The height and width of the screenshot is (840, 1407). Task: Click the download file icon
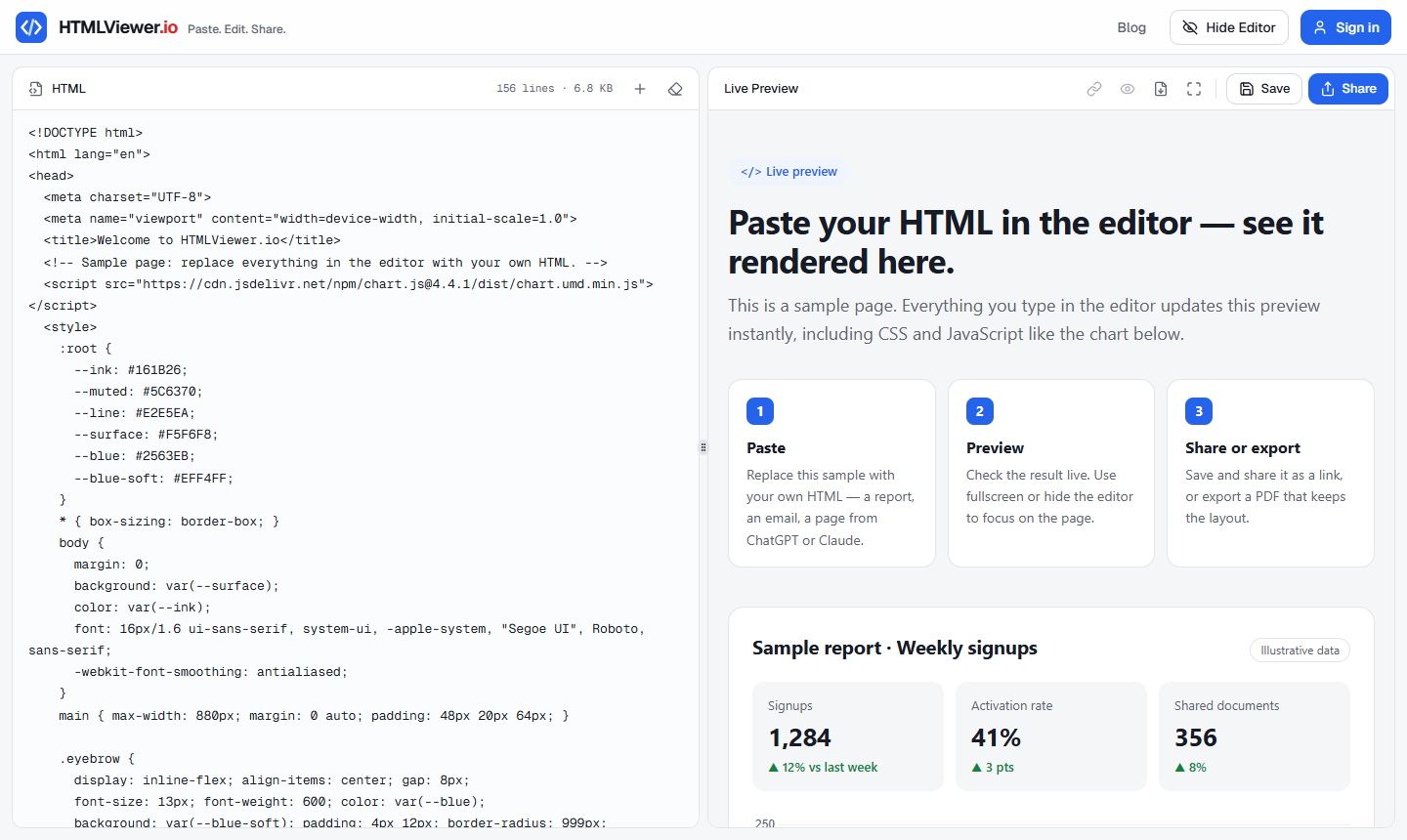(1161, 89)
